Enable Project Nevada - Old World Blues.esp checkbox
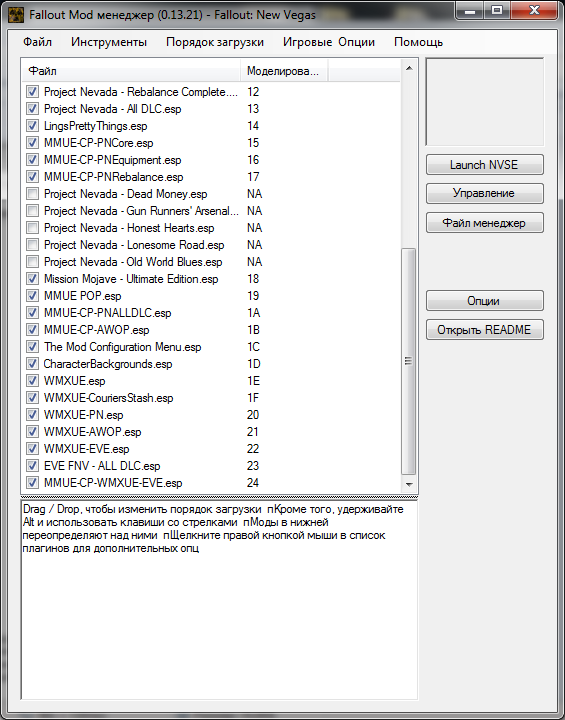Viewport: 565px width, 720px height. [32, 262]
